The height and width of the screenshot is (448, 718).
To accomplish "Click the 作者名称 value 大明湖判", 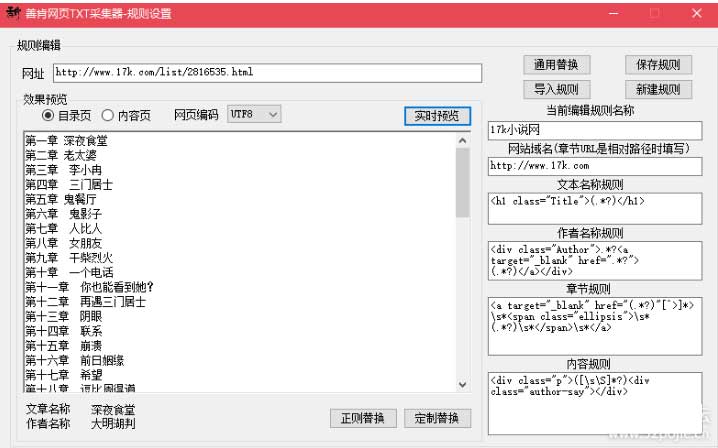I will [x=113, y=424].
